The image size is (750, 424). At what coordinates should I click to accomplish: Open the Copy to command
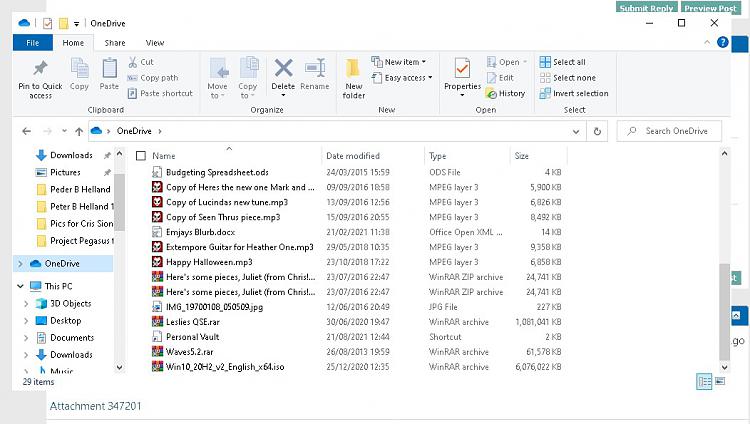coord(248,78)
